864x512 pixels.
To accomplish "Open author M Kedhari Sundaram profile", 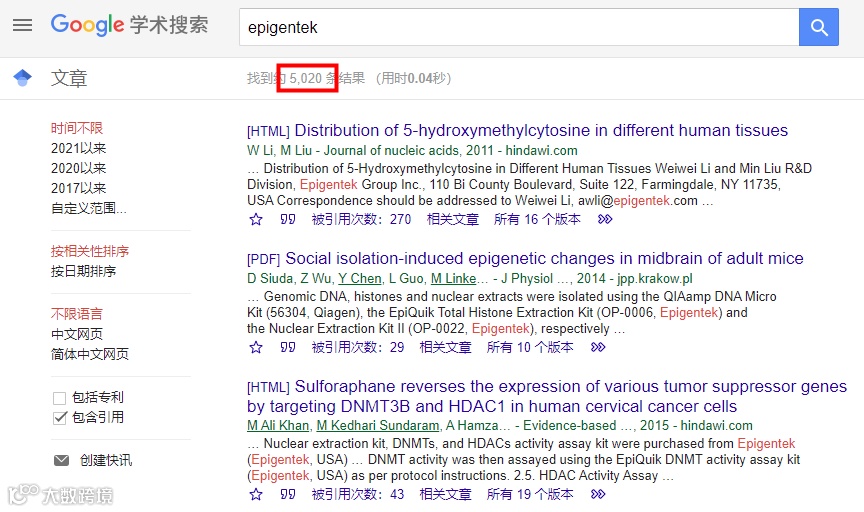I will 378,426.
